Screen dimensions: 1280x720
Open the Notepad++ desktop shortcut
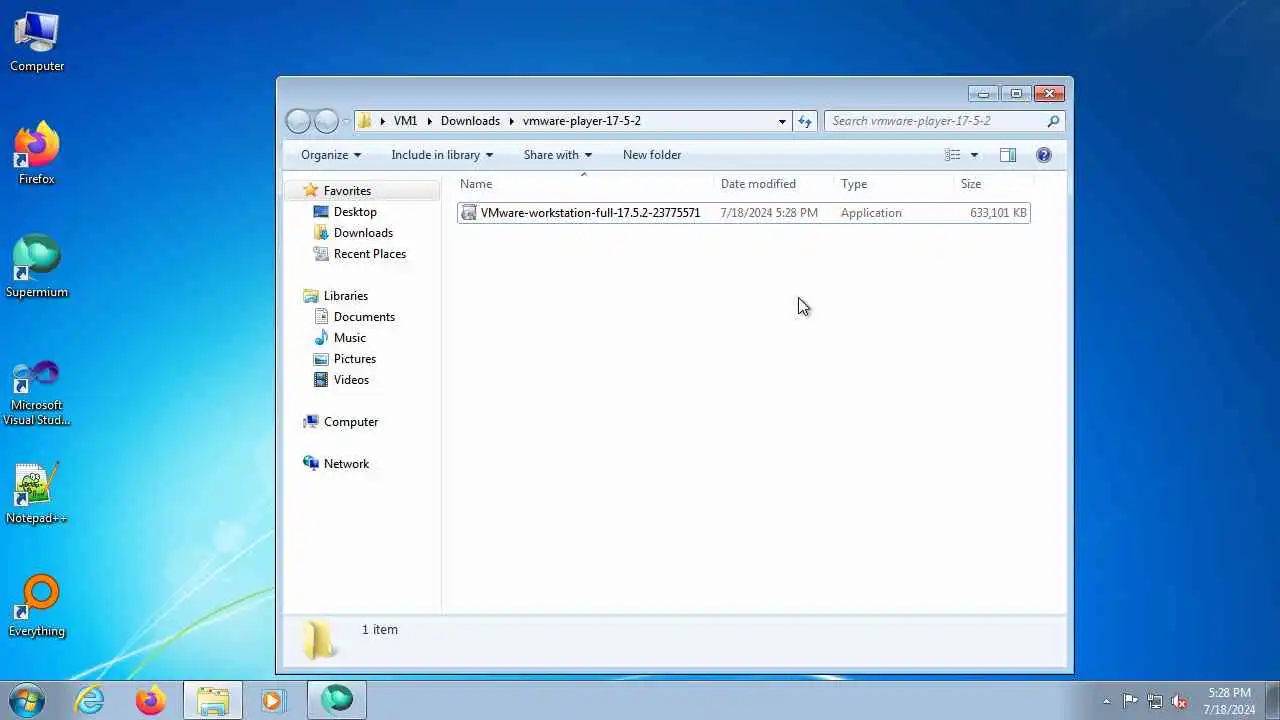point(37,494)
